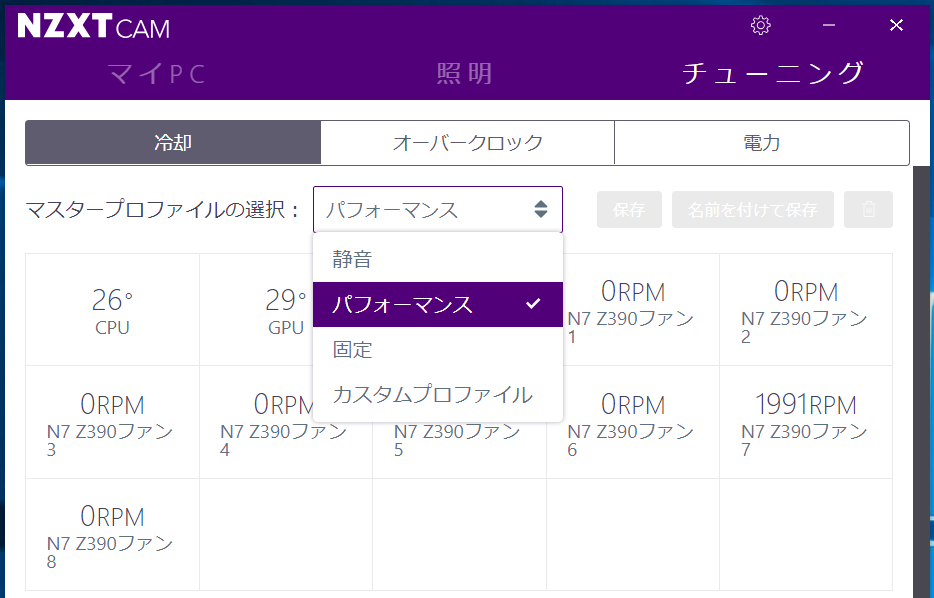Click the 保存 button
This screenshot has width=934, height=598.
[x=629, y=209]
